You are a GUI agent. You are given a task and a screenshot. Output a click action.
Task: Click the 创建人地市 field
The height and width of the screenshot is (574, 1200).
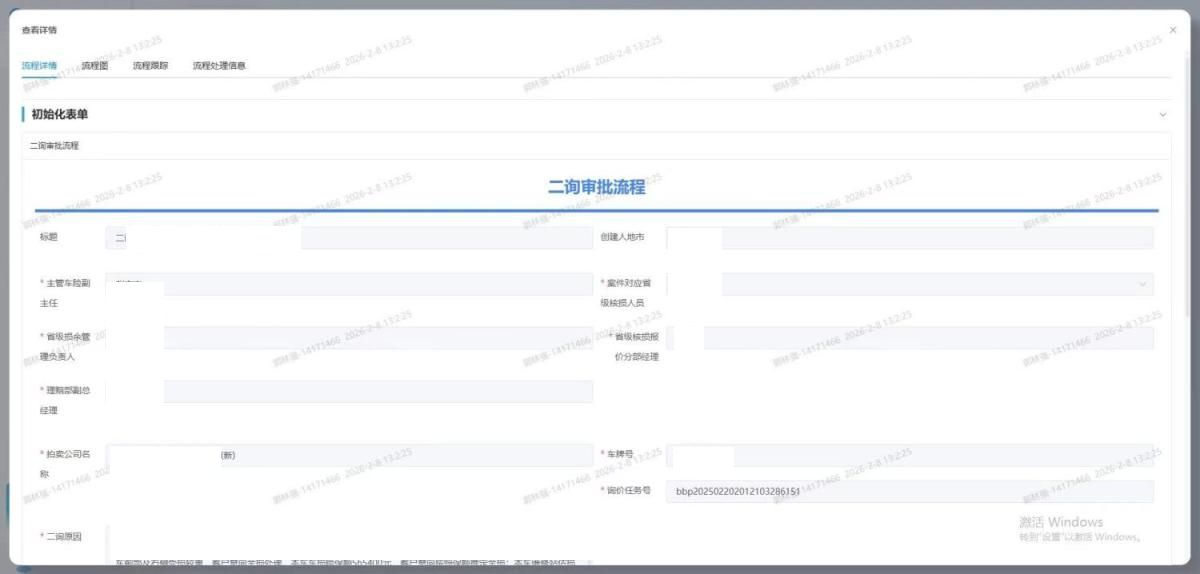coord(909,238)
